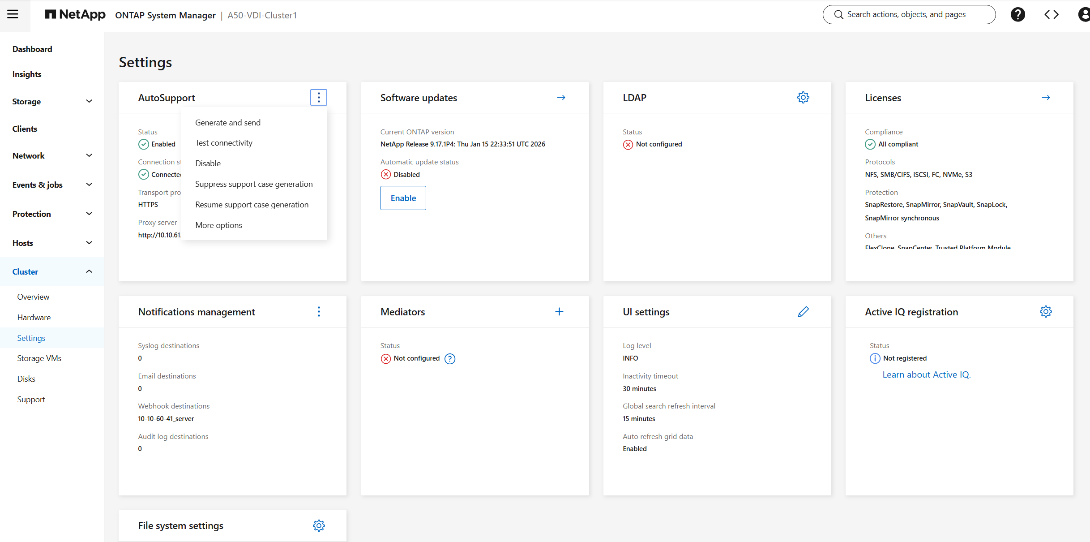Click Log level INFO value
The height and width of the screenshot is (542, 1090).
pos(631,359)
